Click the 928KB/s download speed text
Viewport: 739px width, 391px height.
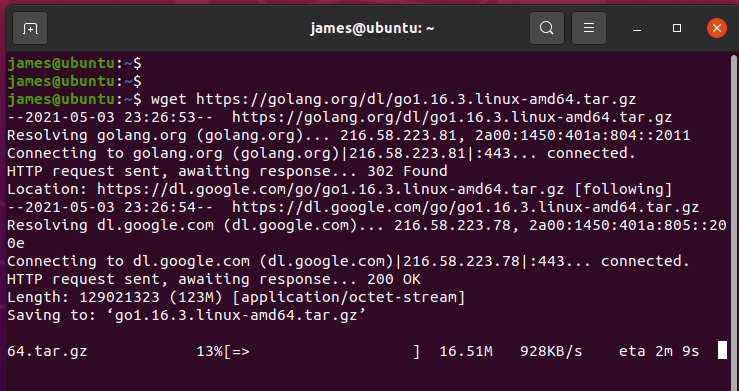coord(551,351)
